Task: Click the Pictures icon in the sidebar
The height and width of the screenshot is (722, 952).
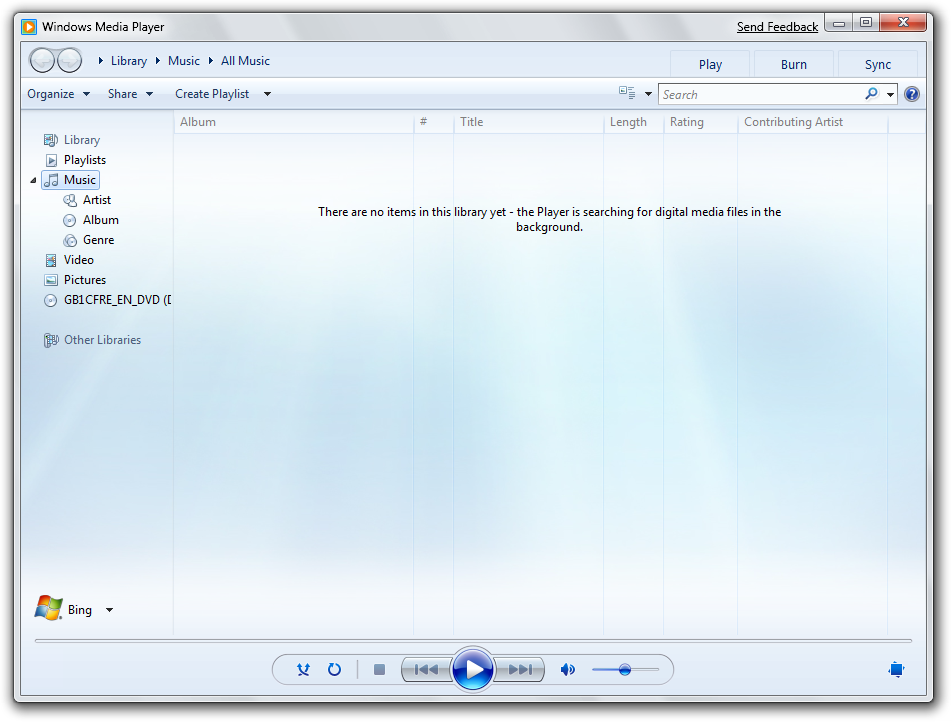Action: [x=51, y=281]
